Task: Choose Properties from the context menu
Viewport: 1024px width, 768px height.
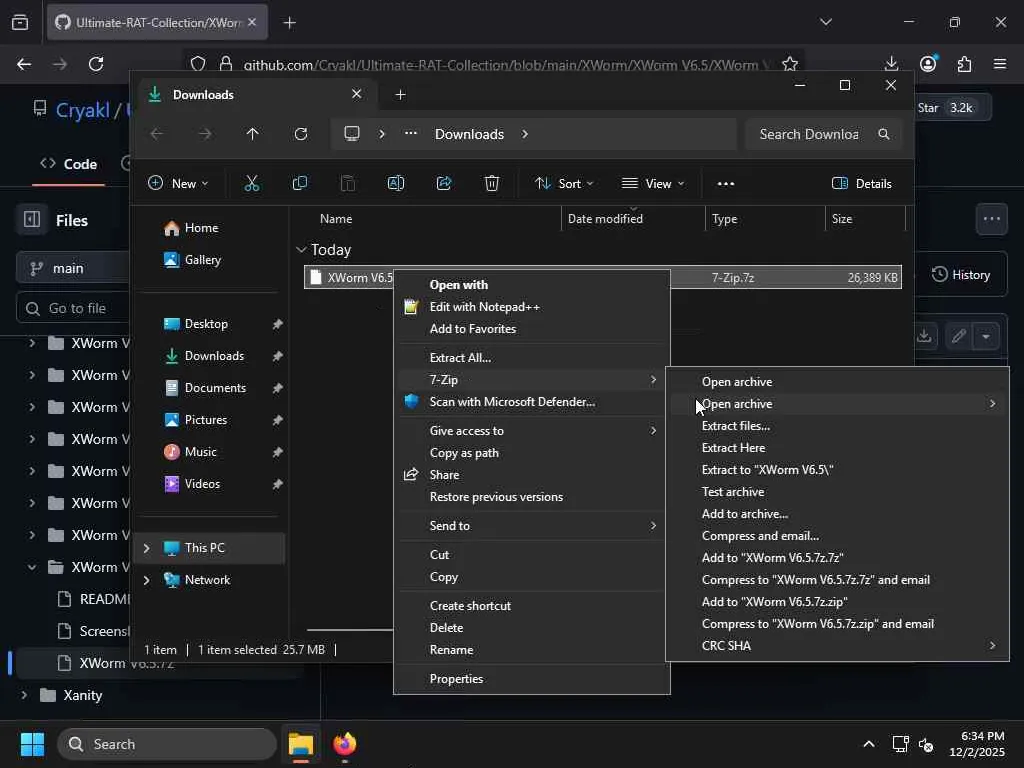Action: click(456, 679)
